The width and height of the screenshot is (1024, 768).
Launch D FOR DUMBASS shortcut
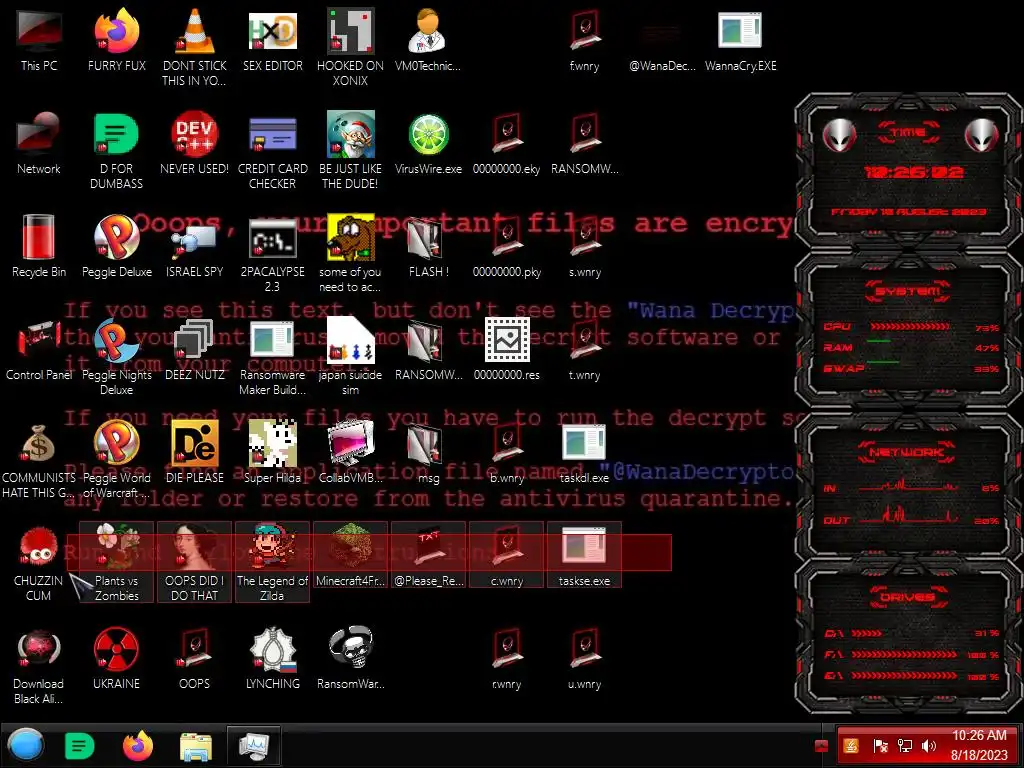tap(116, 150)
